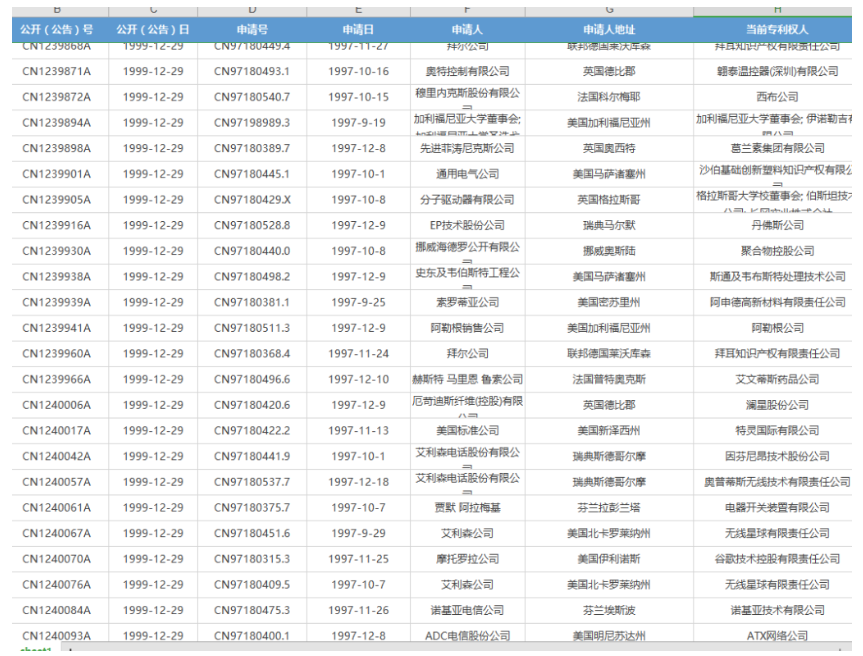Select the address 美国新泽西州
Screen dimensions: 863x656
click(x=609, y=430)
